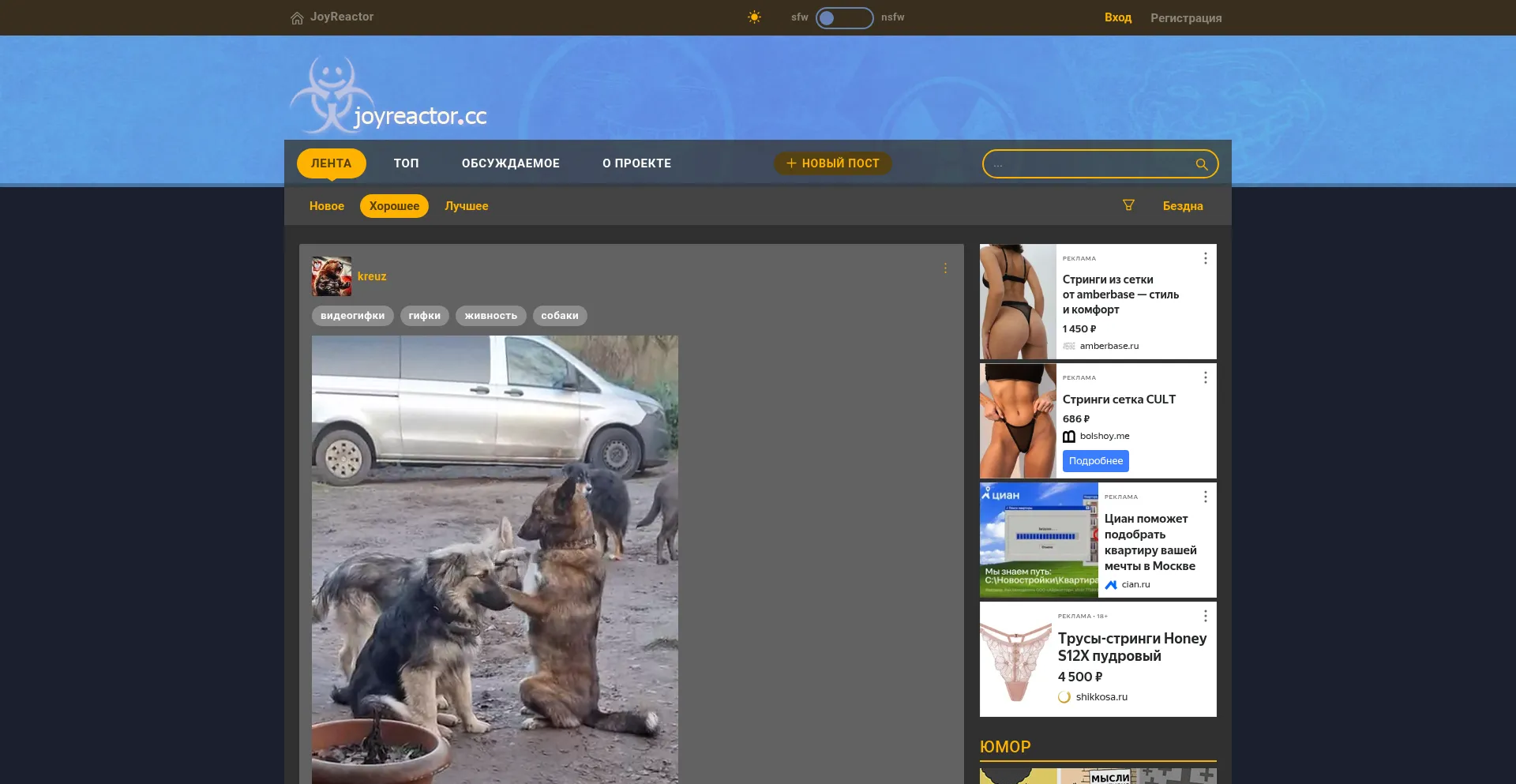The height and width of the screenshot is (784, 1516).
Task: Open the ТОП tab
Action: coord(407,163)
